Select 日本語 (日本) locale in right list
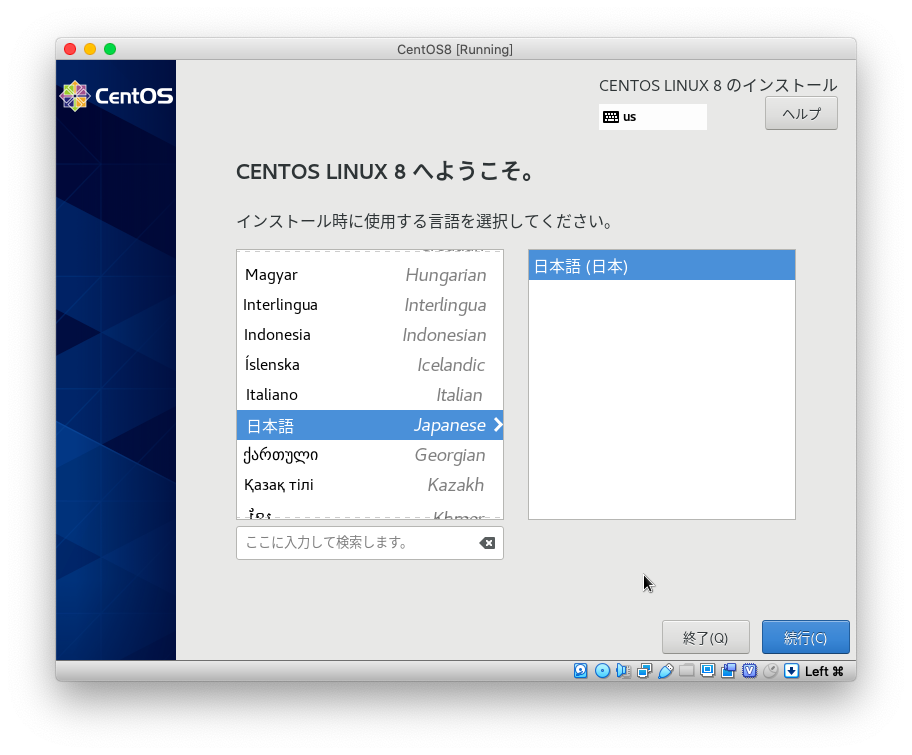This screenshot has height=755, width=912. [x=661, y=266]
